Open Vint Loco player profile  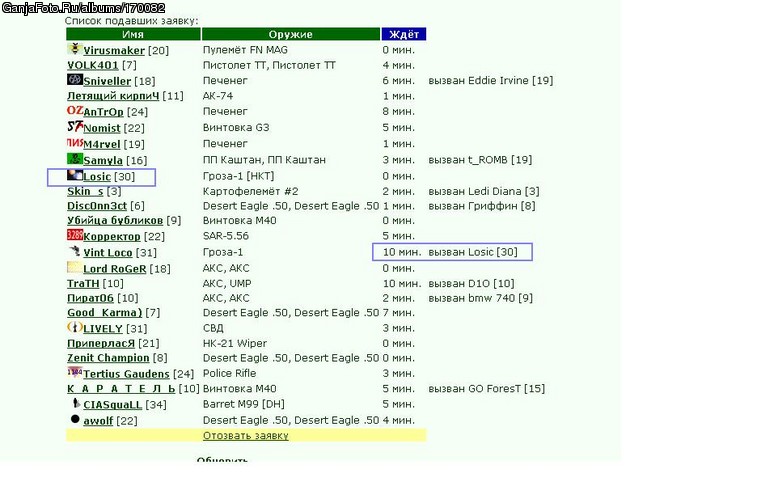[108, 252]
